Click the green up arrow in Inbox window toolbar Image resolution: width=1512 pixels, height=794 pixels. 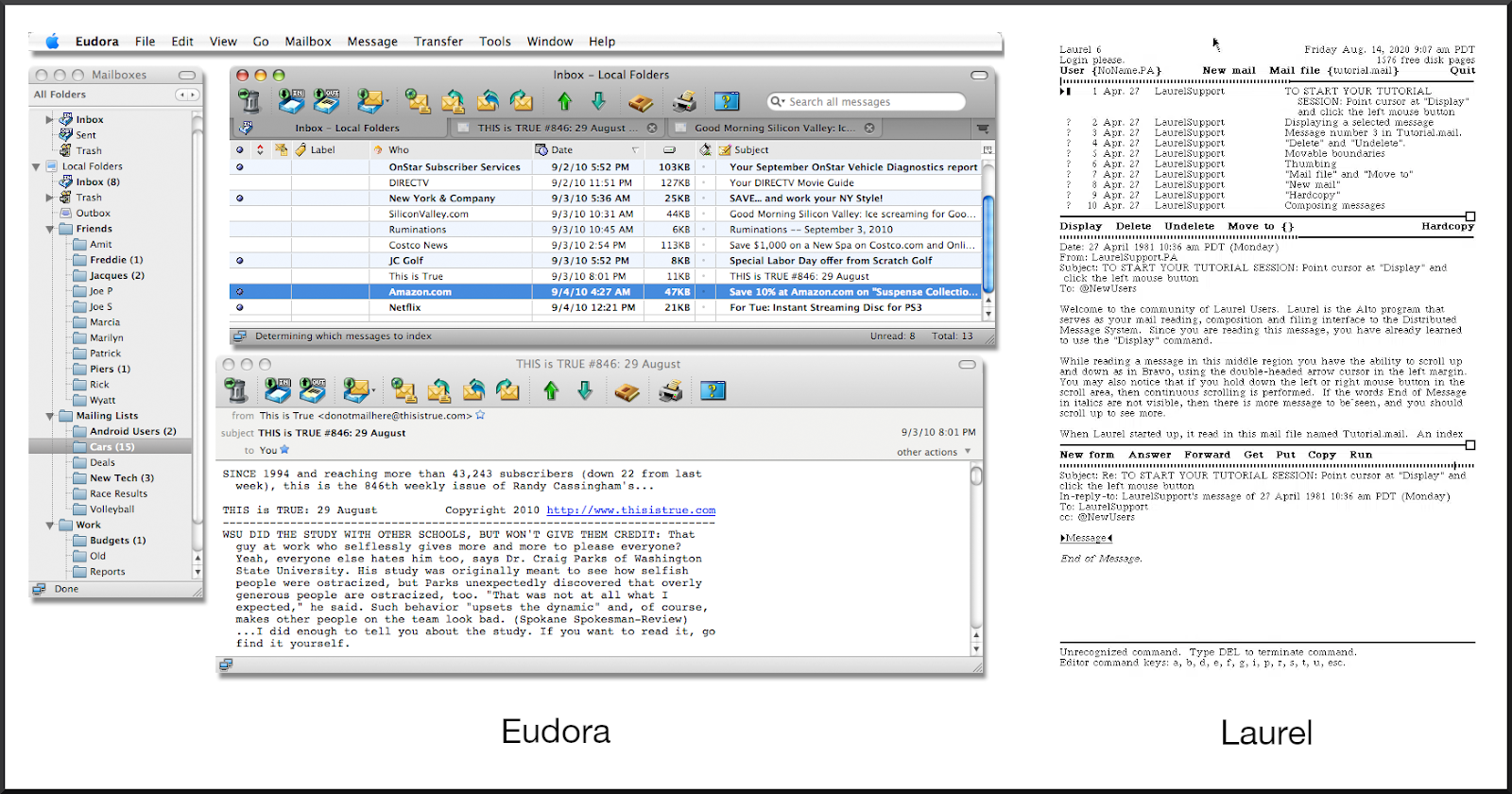[564, 101]
